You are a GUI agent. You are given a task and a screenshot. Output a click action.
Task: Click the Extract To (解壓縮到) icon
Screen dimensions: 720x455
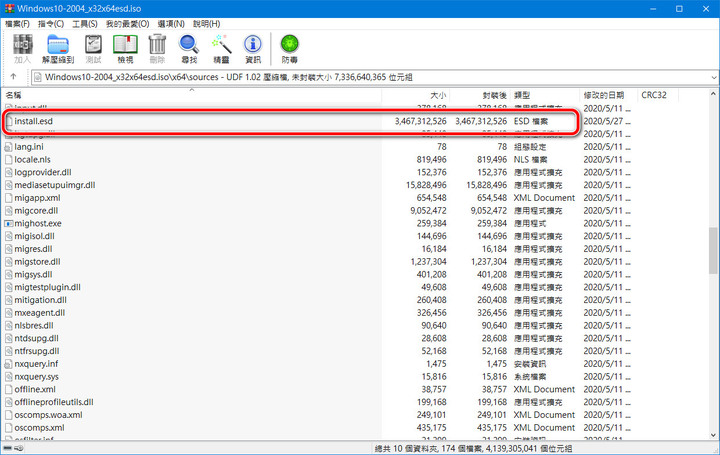(x=58, y=49)
